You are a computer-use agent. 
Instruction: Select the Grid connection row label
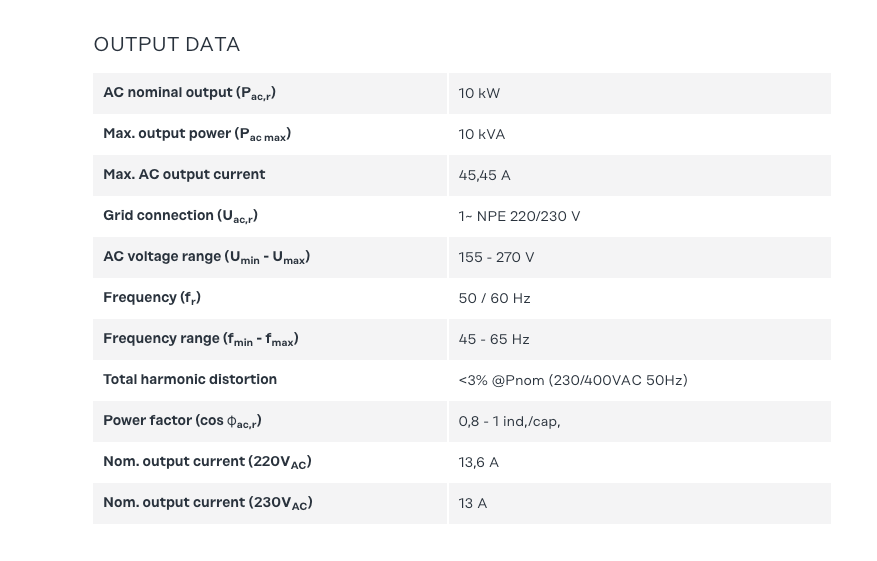[180, 216]
